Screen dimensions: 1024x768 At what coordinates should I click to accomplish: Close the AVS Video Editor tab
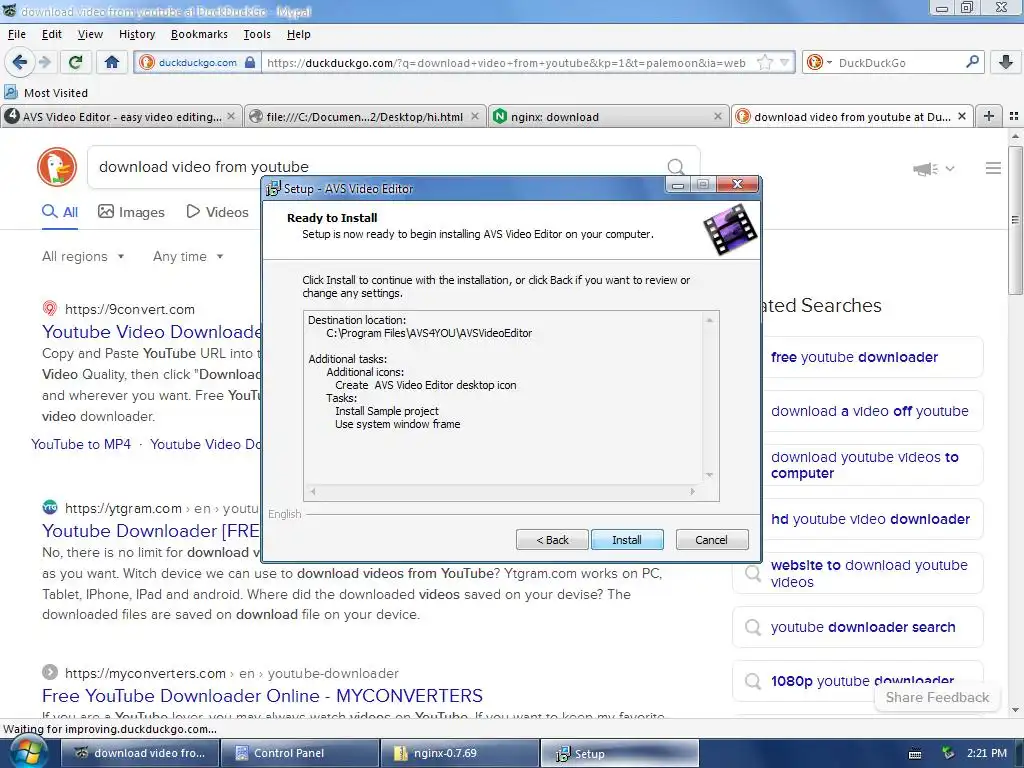pos(231,116)
